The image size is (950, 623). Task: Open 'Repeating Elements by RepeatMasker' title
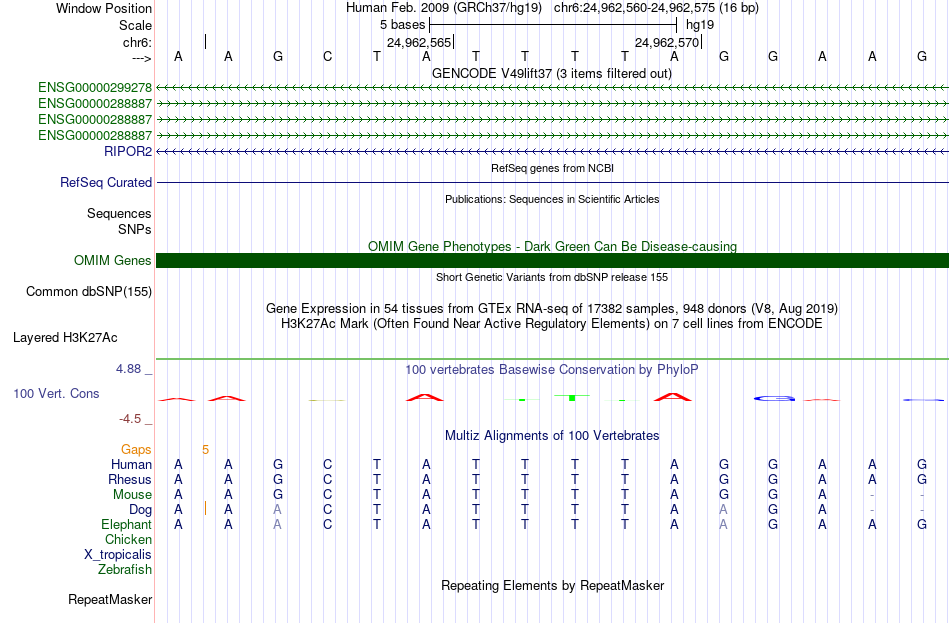[x=552, y=585]
